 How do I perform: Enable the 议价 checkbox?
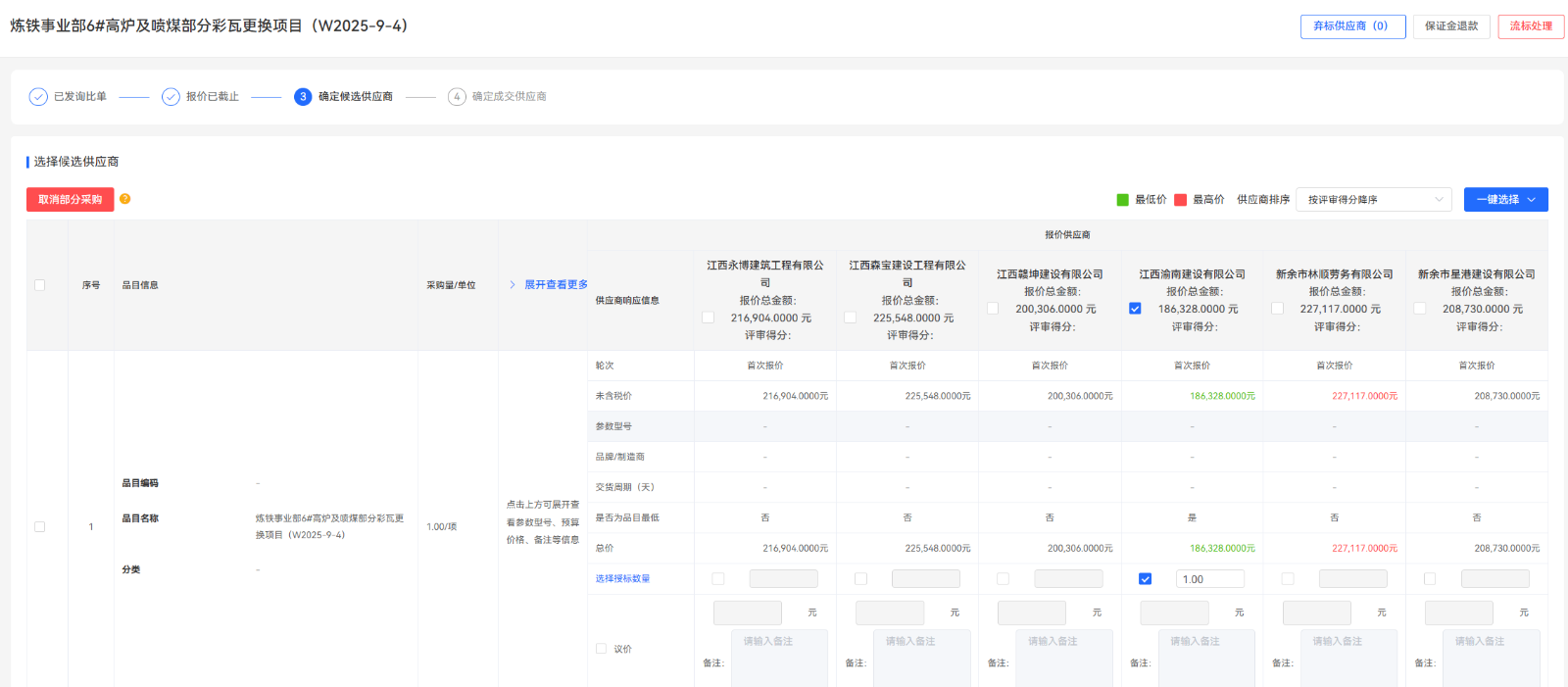click(602, 649)
